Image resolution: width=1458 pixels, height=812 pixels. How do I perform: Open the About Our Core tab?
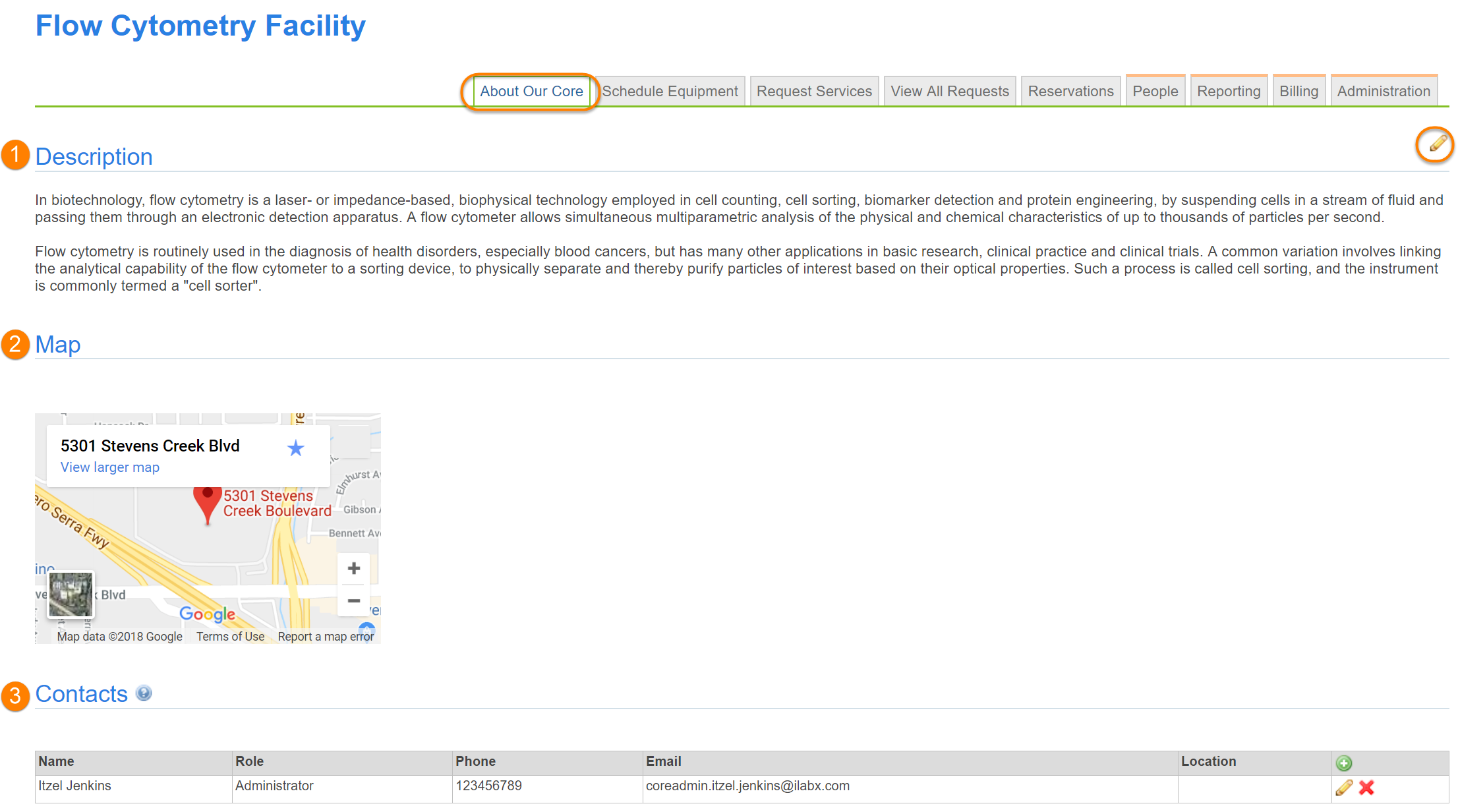click(531, 92)
